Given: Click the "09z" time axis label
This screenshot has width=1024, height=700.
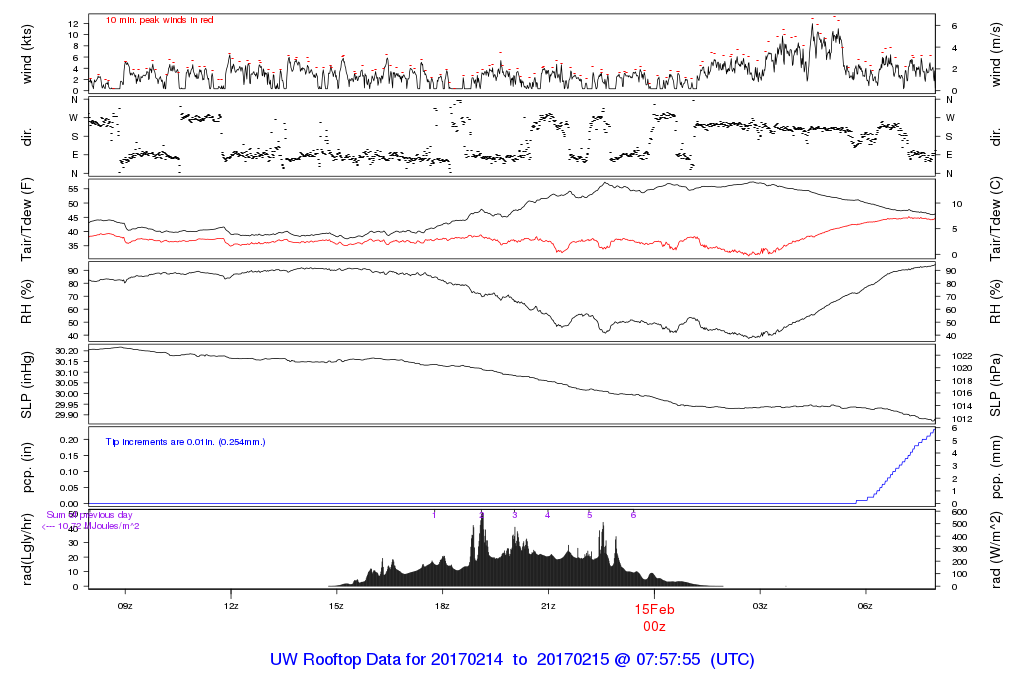Looking at the screenshot, I should pos(125,606).
